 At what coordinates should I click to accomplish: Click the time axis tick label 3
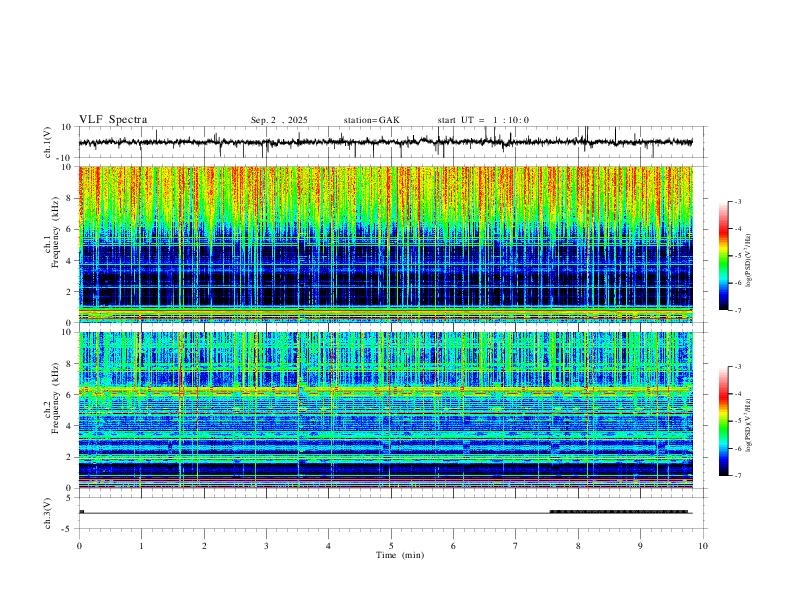pos(266,546)
